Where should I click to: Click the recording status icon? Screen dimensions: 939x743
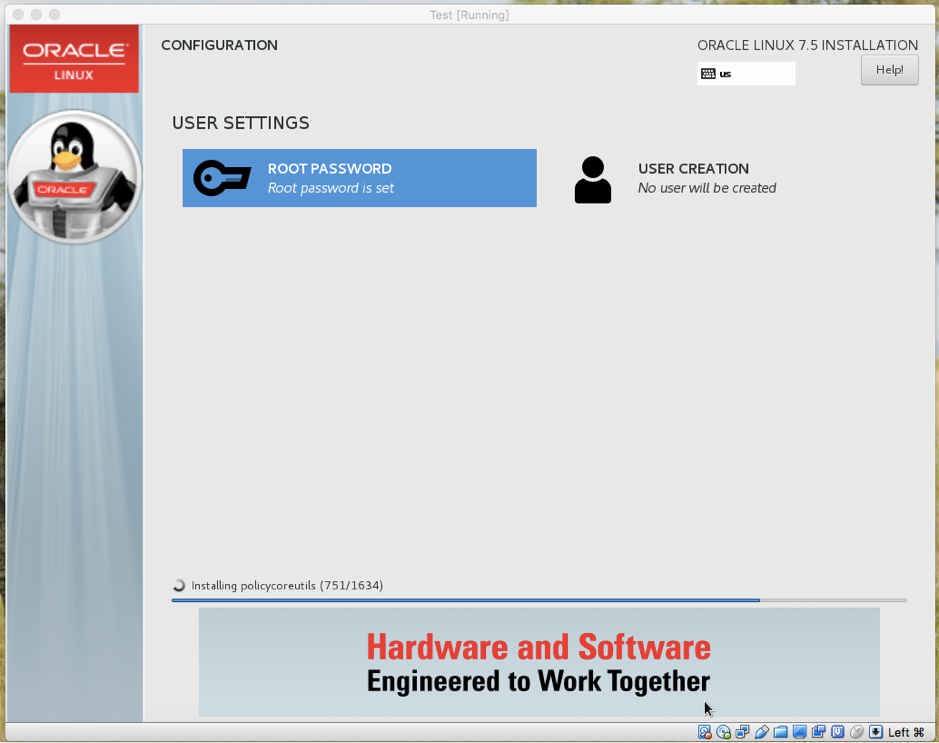[818, 731]
